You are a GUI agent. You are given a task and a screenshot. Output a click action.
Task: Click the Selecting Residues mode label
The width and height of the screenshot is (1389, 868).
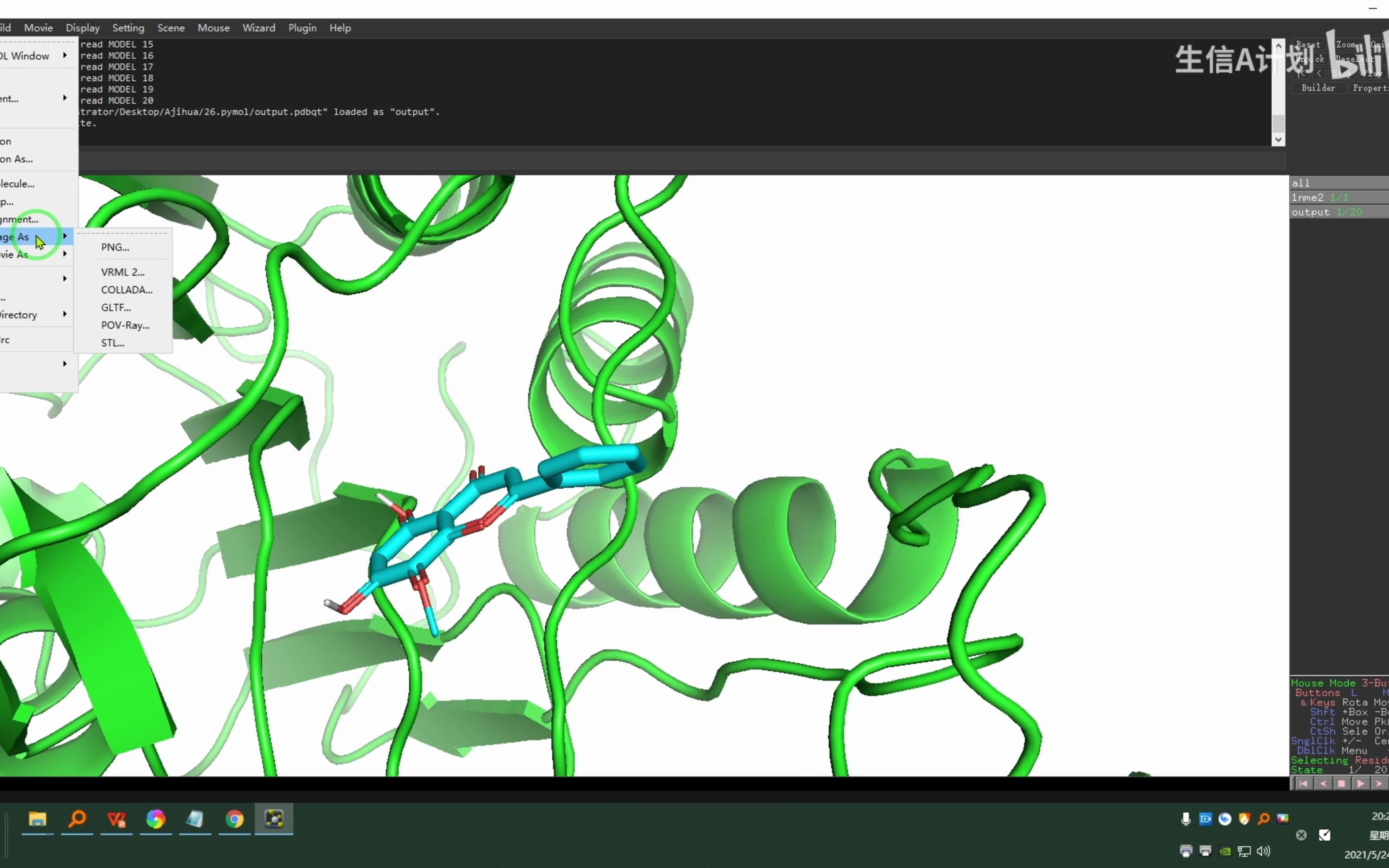(x=1339, y=760)
